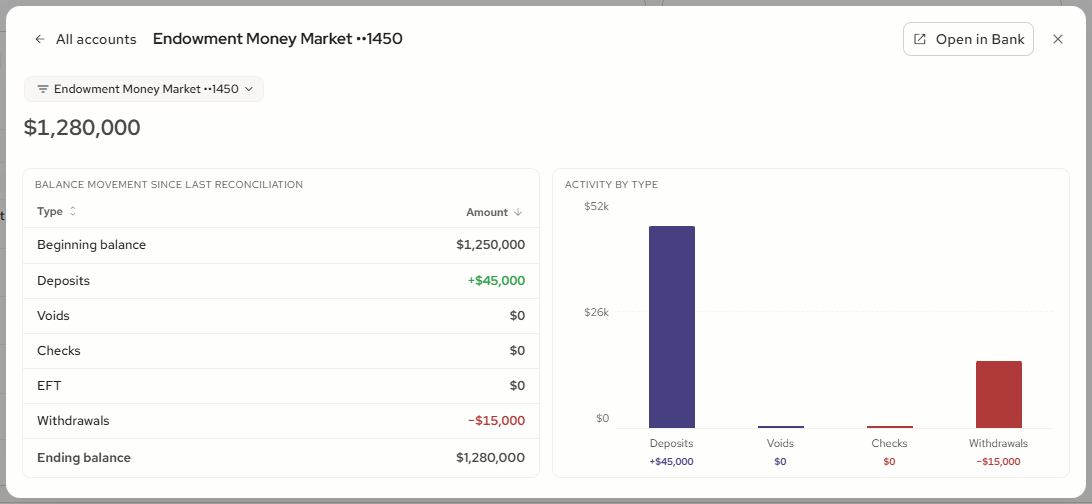The image size is (1092, 504).
Task: Select the Beginning balance row label
Action: [x=91, y=245]
